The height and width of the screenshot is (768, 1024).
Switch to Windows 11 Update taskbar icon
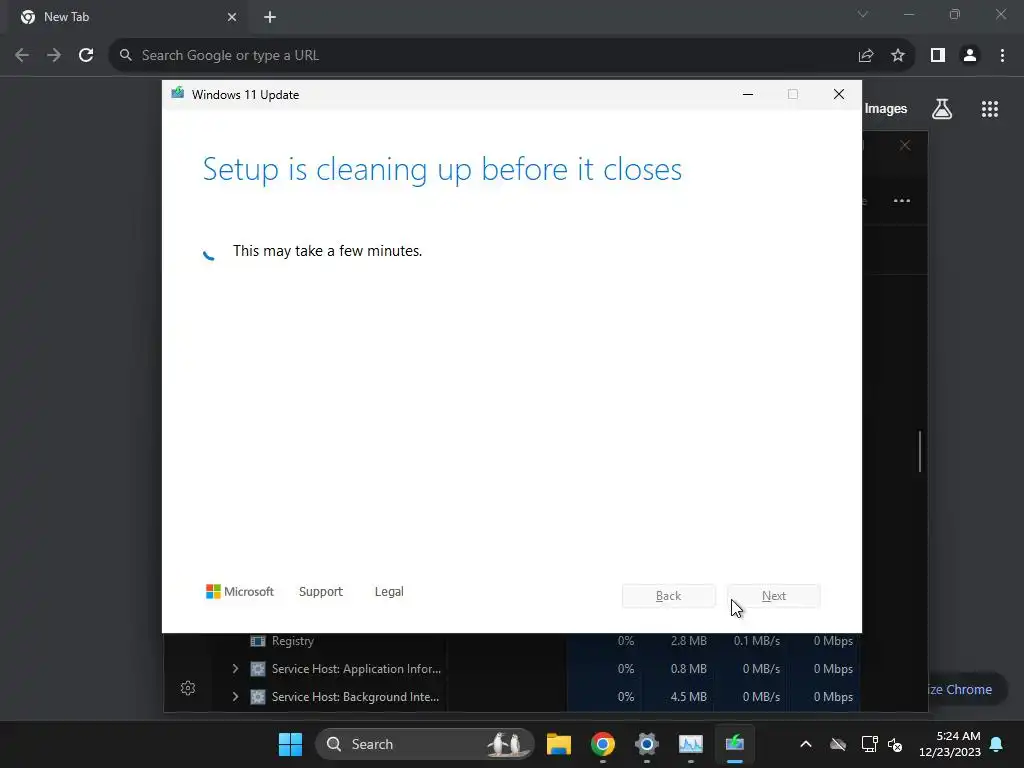[x=735, y=744]
